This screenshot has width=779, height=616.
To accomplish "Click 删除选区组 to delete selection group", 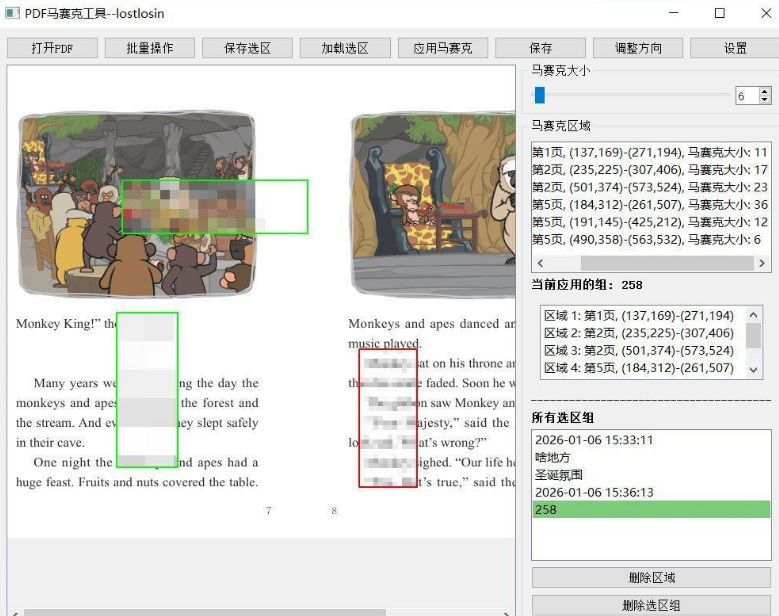I will click(651, 605).
